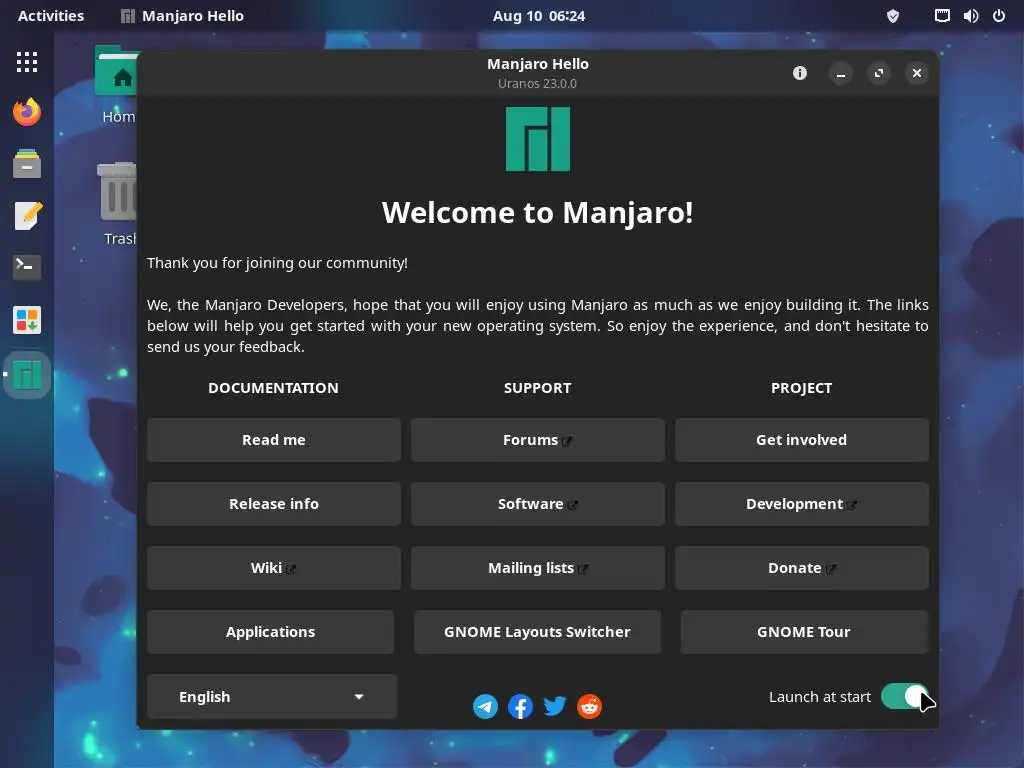This screenshot has width=1024, height=768.
Task: Open the clock and calendar menu
Action: [x=539, y=16]
